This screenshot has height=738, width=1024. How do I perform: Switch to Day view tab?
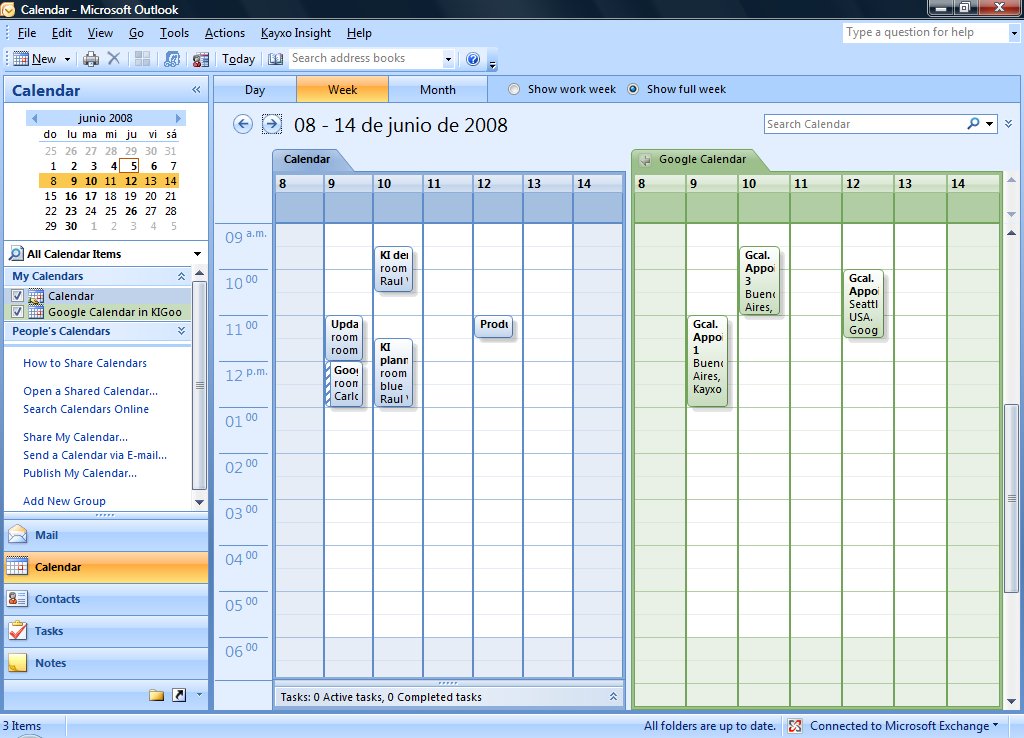255,89
